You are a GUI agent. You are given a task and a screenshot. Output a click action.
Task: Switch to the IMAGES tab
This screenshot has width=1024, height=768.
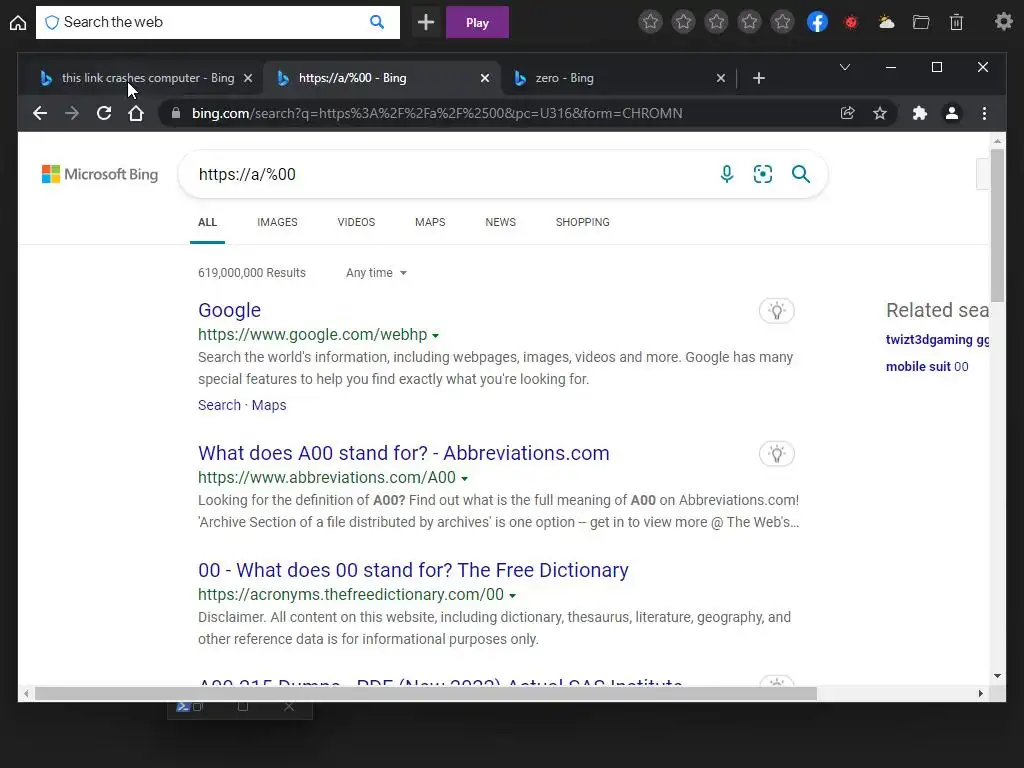[277, 222]
